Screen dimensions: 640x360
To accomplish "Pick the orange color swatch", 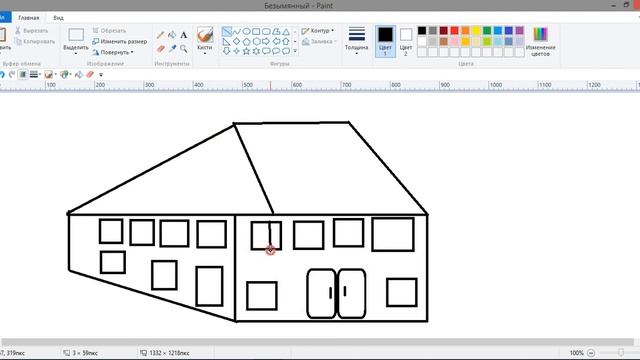I will pyautogui.click(x=465, y=31).
